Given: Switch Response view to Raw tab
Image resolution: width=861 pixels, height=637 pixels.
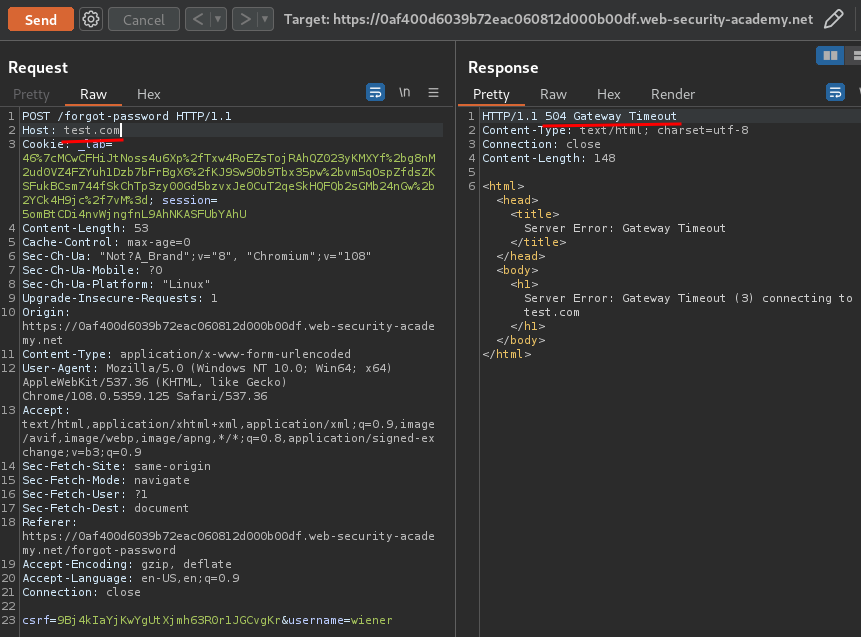Looking at the screenshot, I should pos(553,94).
